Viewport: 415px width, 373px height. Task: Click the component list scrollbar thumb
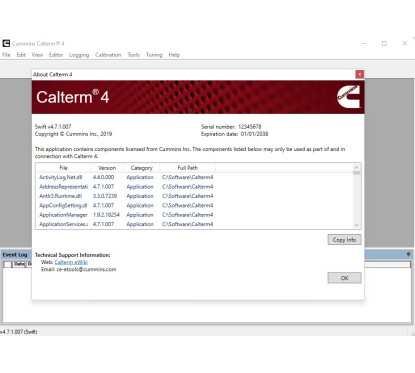point(356,172)
